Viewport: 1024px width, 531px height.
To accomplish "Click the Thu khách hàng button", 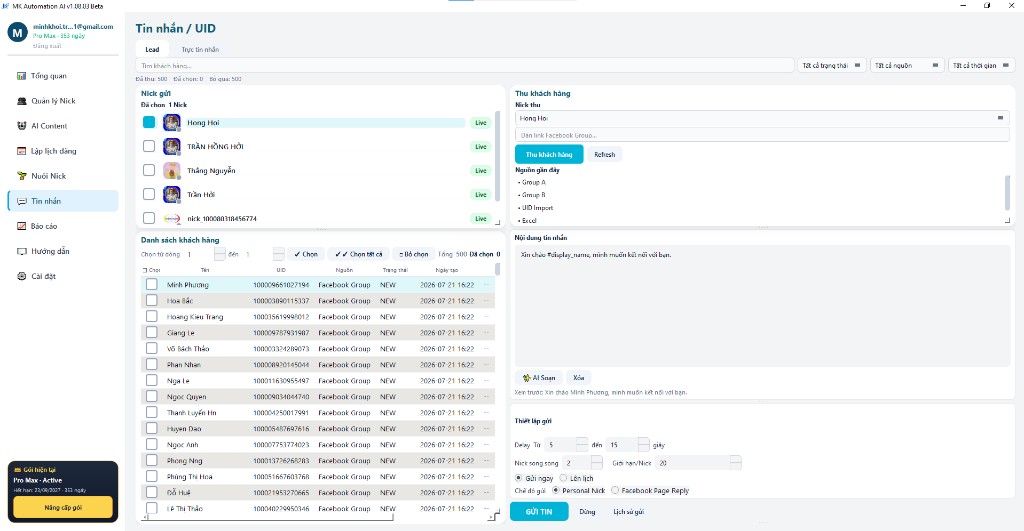I will pos(549,154).
